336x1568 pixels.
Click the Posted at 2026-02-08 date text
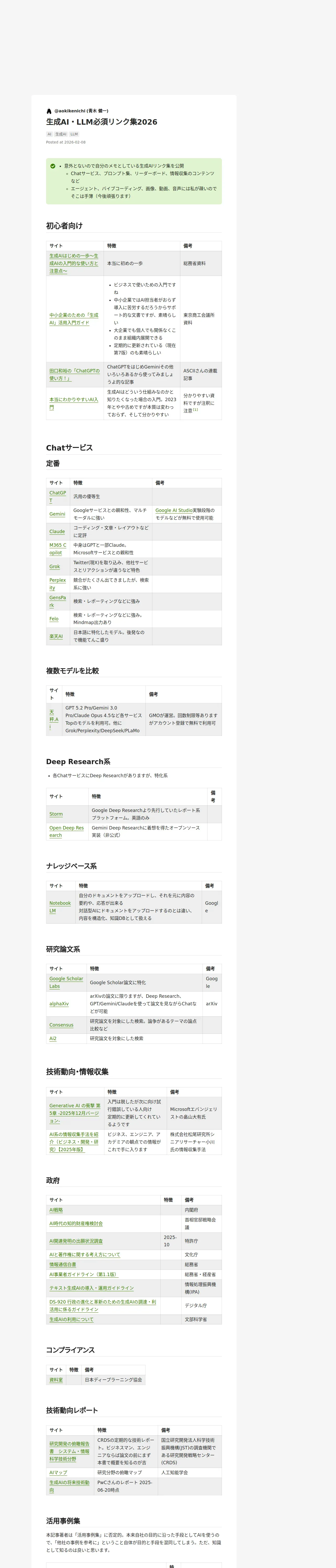66,142
